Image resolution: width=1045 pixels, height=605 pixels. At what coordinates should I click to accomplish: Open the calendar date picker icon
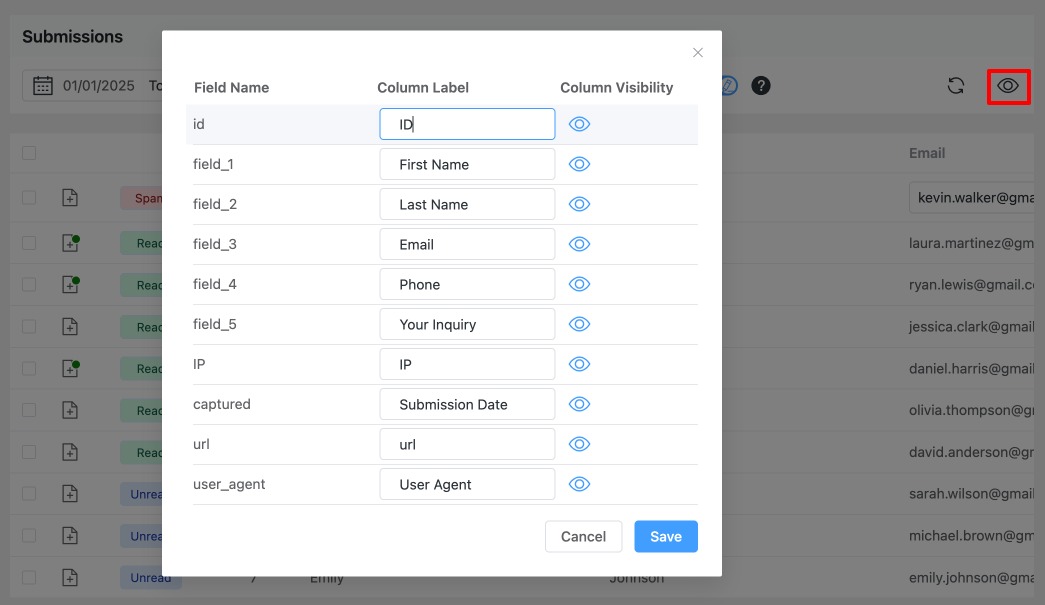tap(43, 86)
